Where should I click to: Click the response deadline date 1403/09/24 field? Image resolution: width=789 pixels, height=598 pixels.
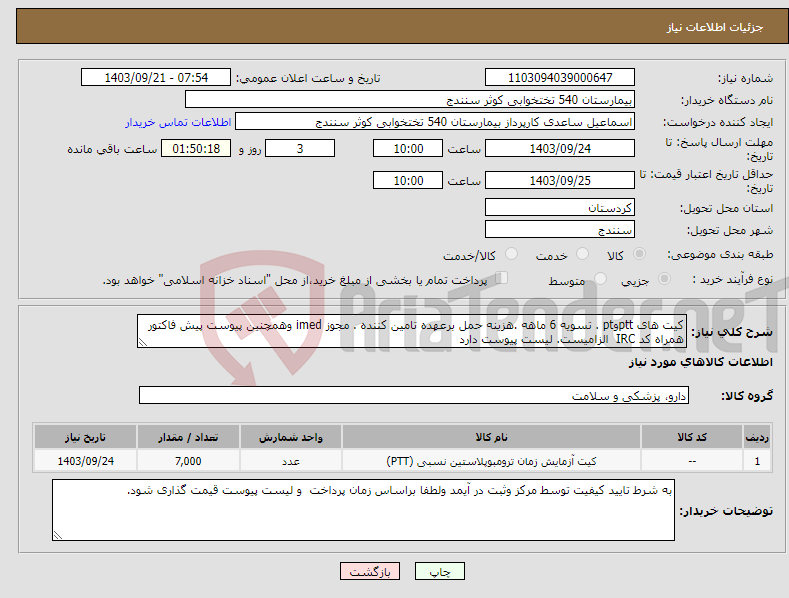[560, 148]
